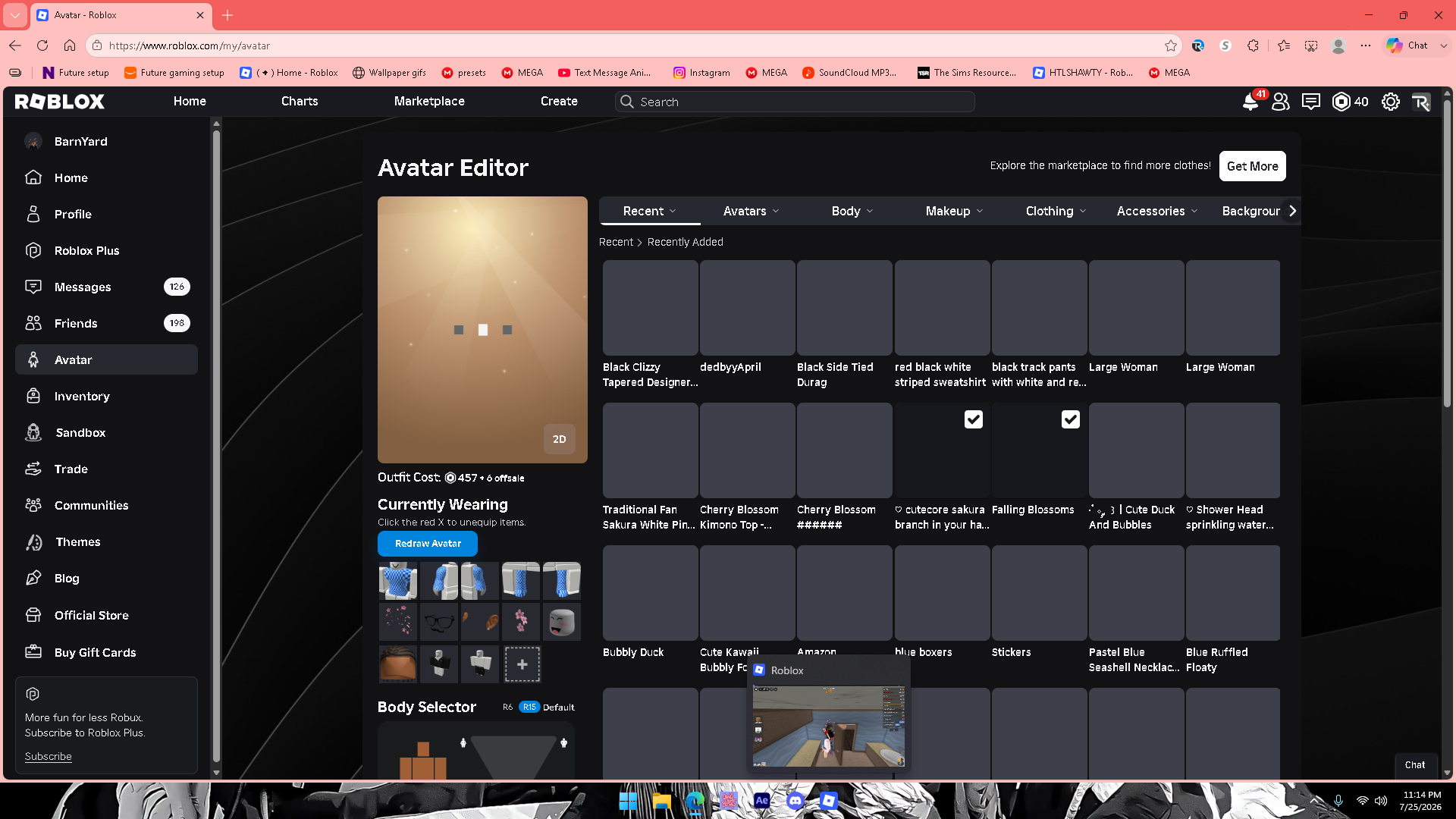
Task: Open Themes from the sidebar
Action: coord(106,541)
